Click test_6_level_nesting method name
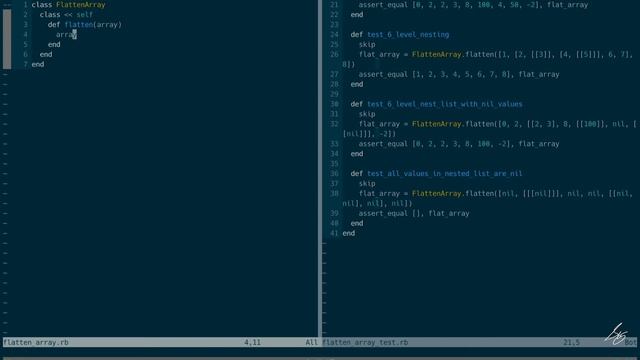 (x=408, y=35)
